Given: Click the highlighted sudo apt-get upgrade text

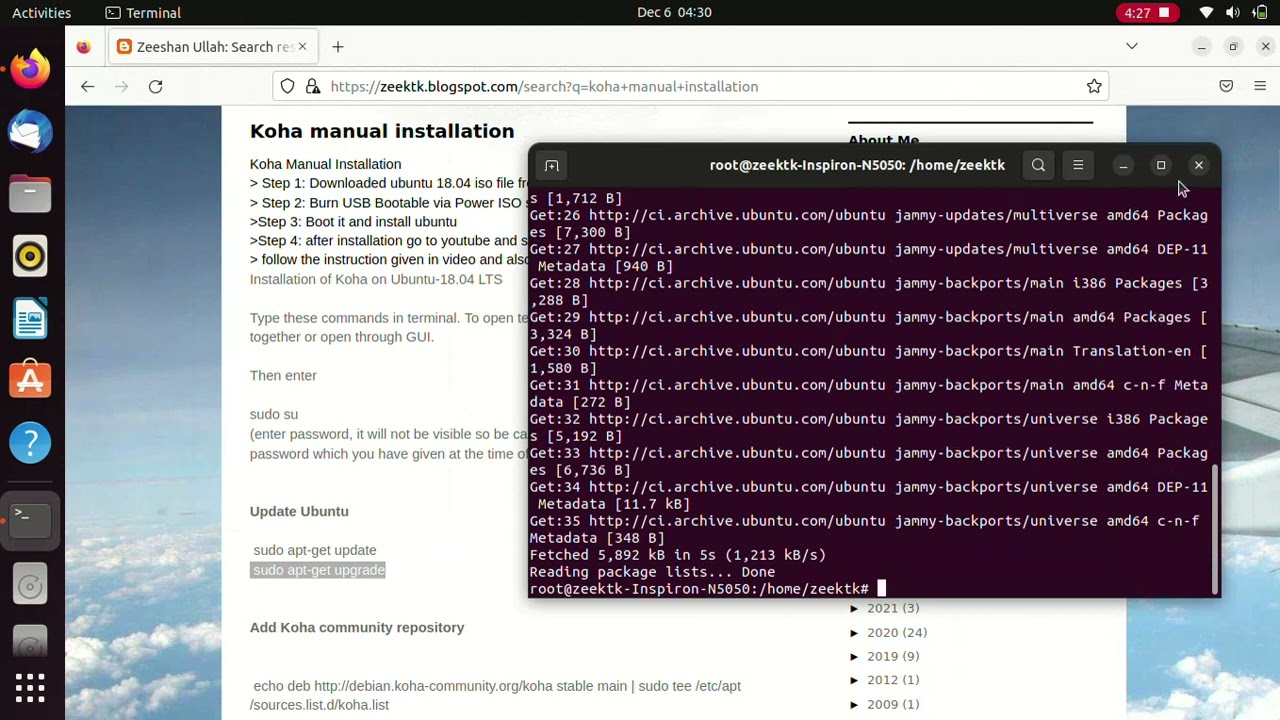Looking at the screenshot, I should pos(319,570).
